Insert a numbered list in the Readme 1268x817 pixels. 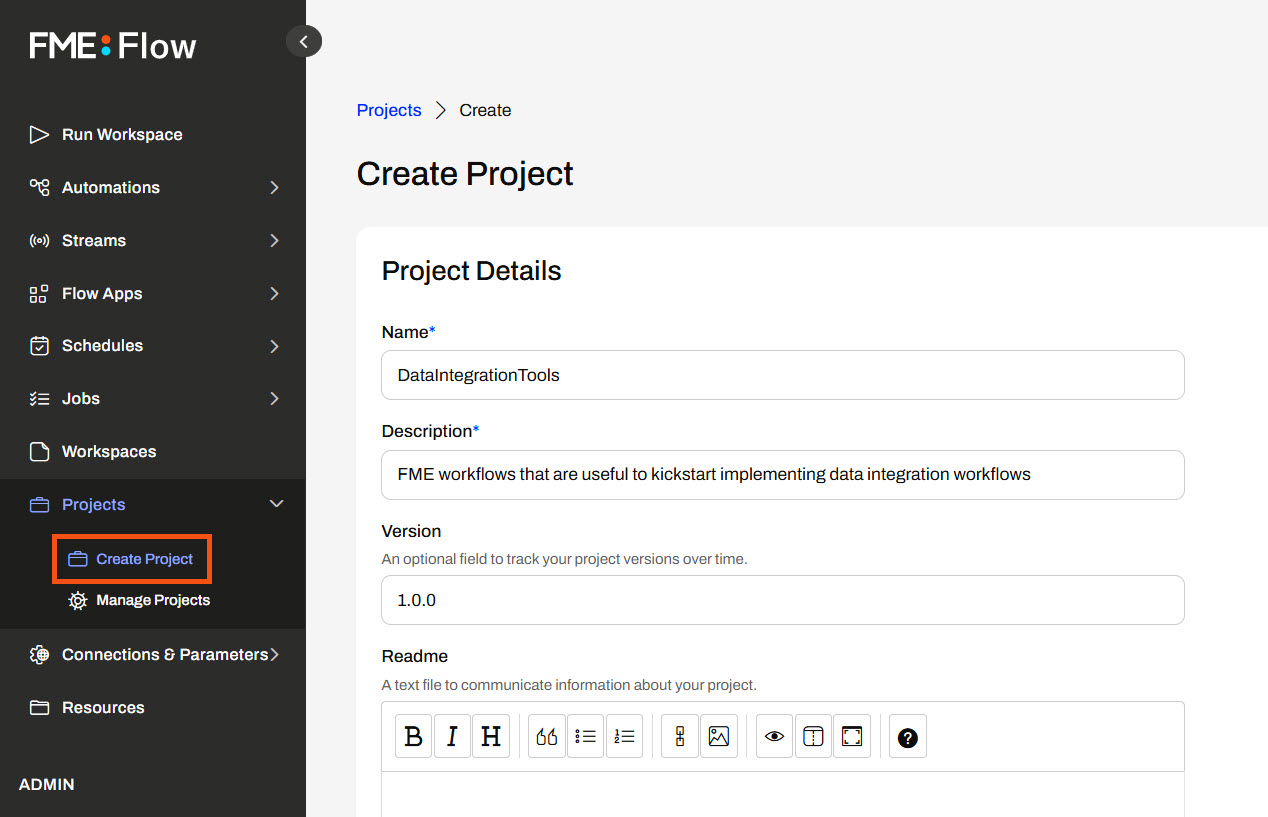(x=624, y=737)
